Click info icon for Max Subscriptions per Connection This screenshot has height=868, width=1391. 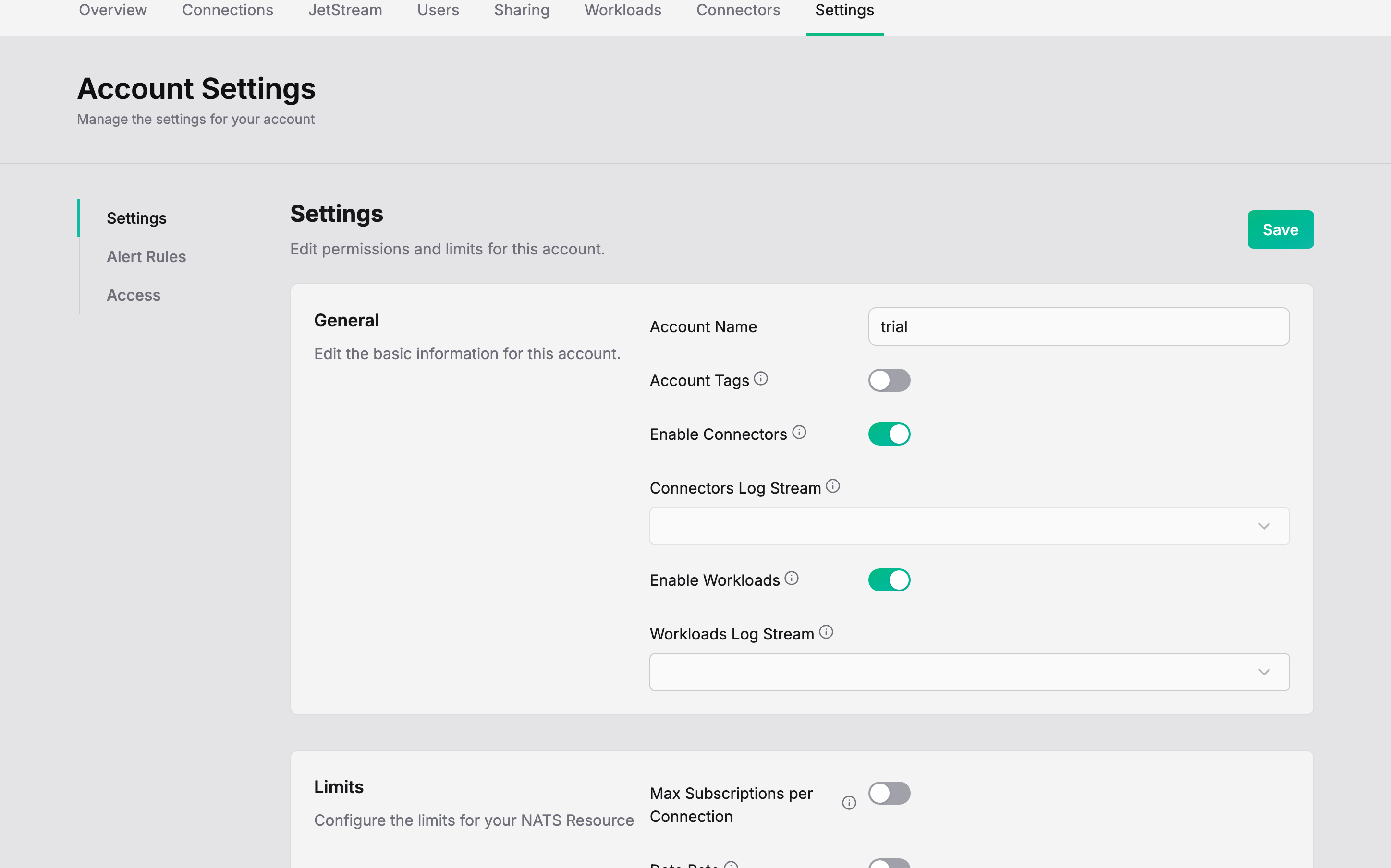pyautogui.click(x=849, y=803)
